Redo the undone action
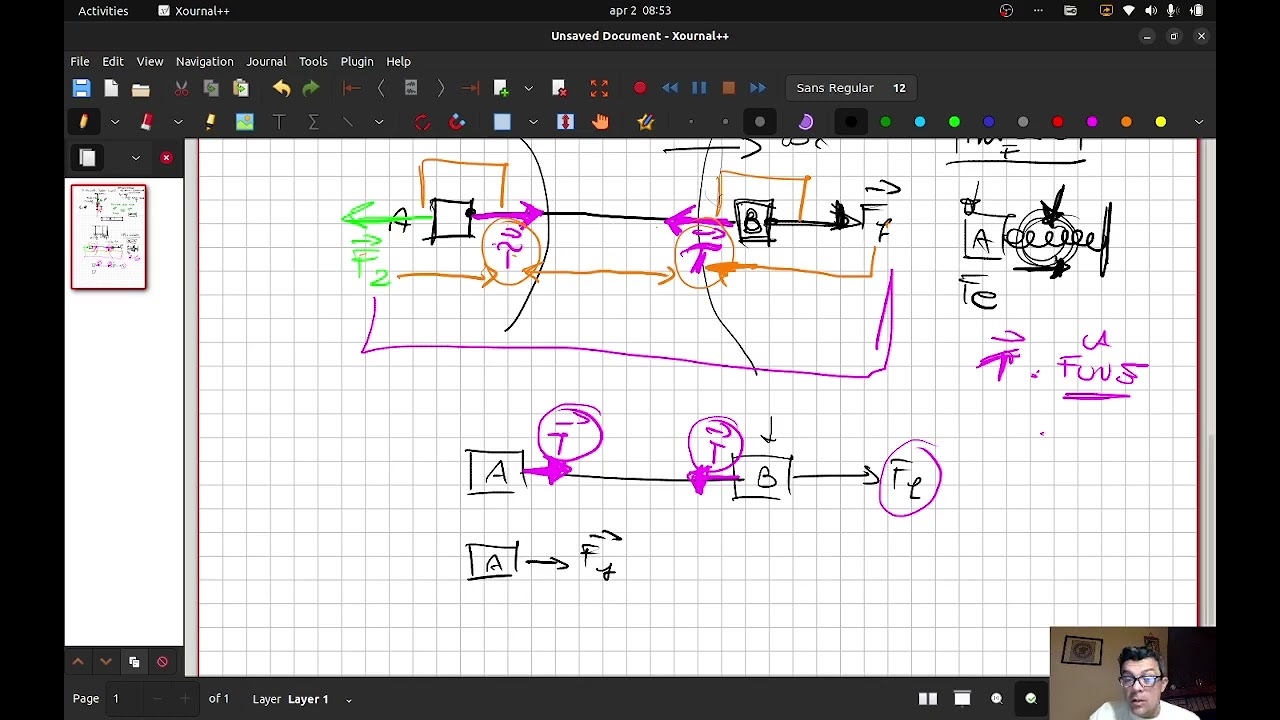 pyautogui.click(x=311, y=88)
